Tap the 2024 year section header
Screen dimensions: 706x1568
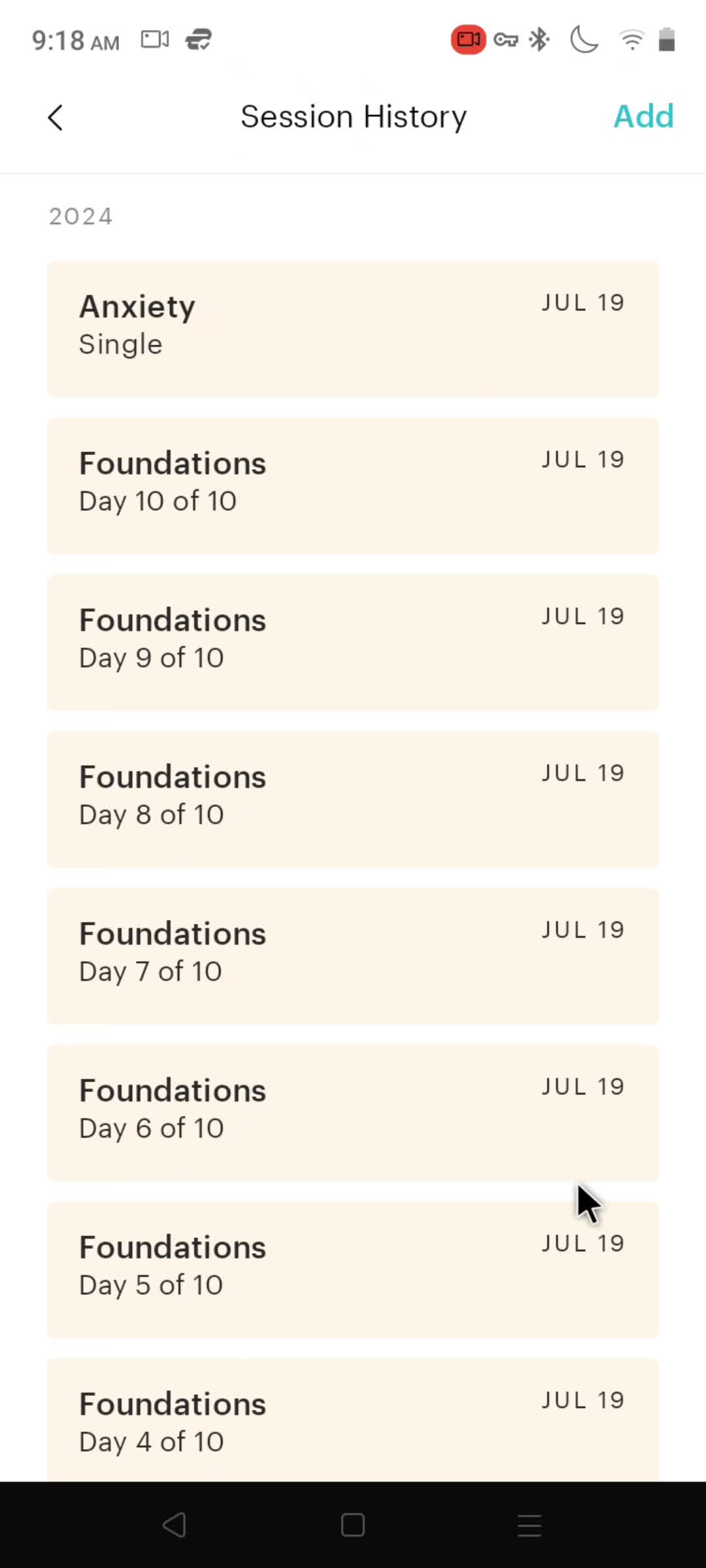coord(81,216)
